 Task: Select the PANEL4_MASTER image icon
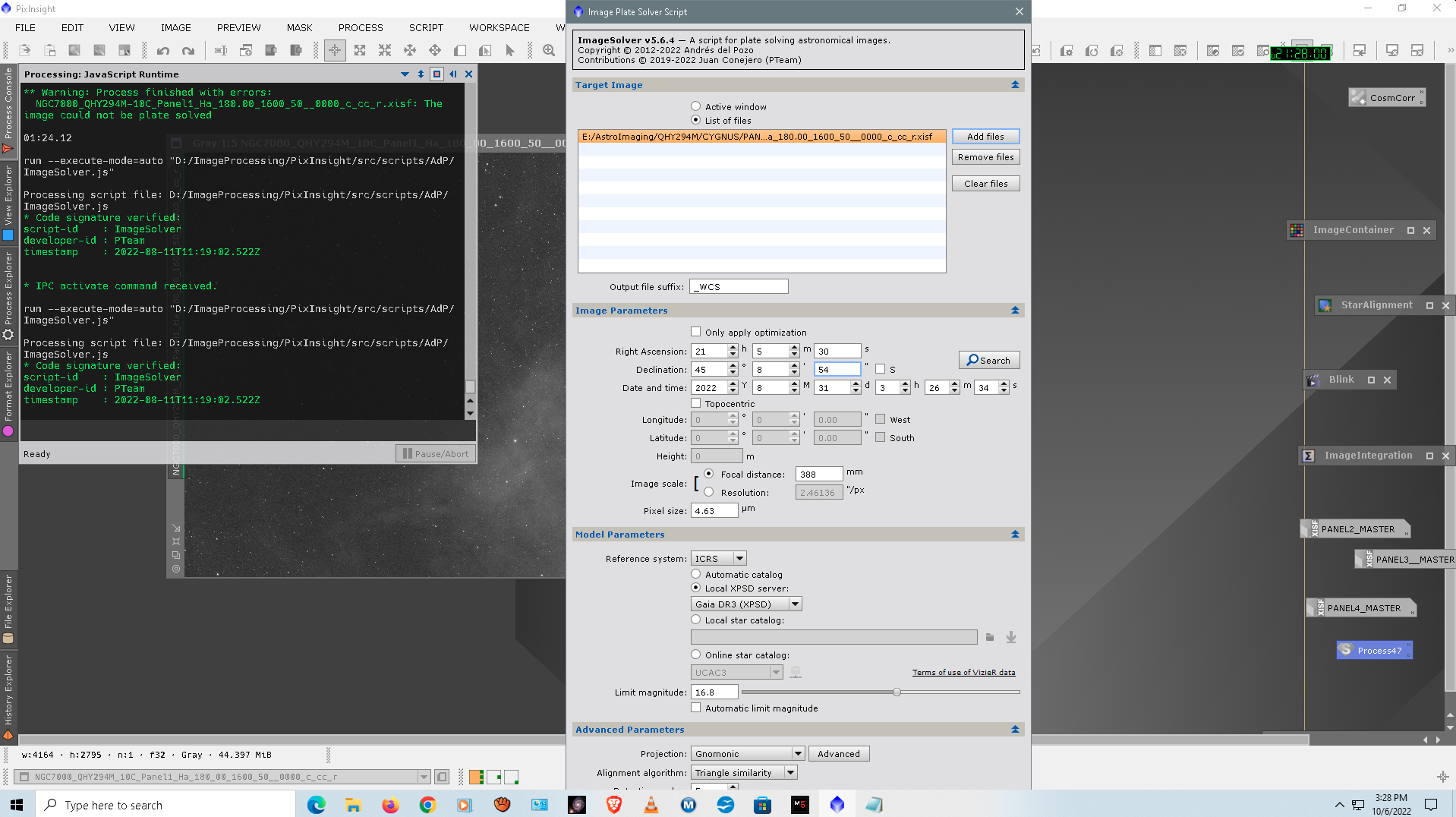(1362, 608)
